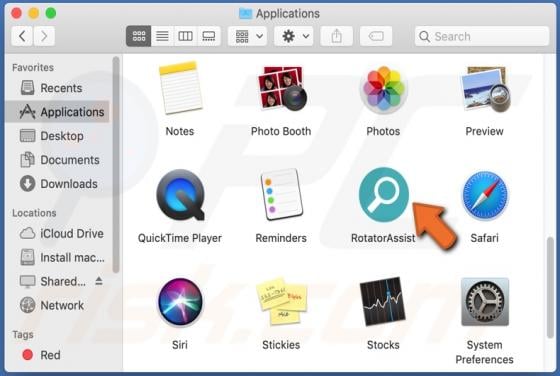Select the Siri app icon
This screenshot has height=376, width=560.
click(180, 302)
